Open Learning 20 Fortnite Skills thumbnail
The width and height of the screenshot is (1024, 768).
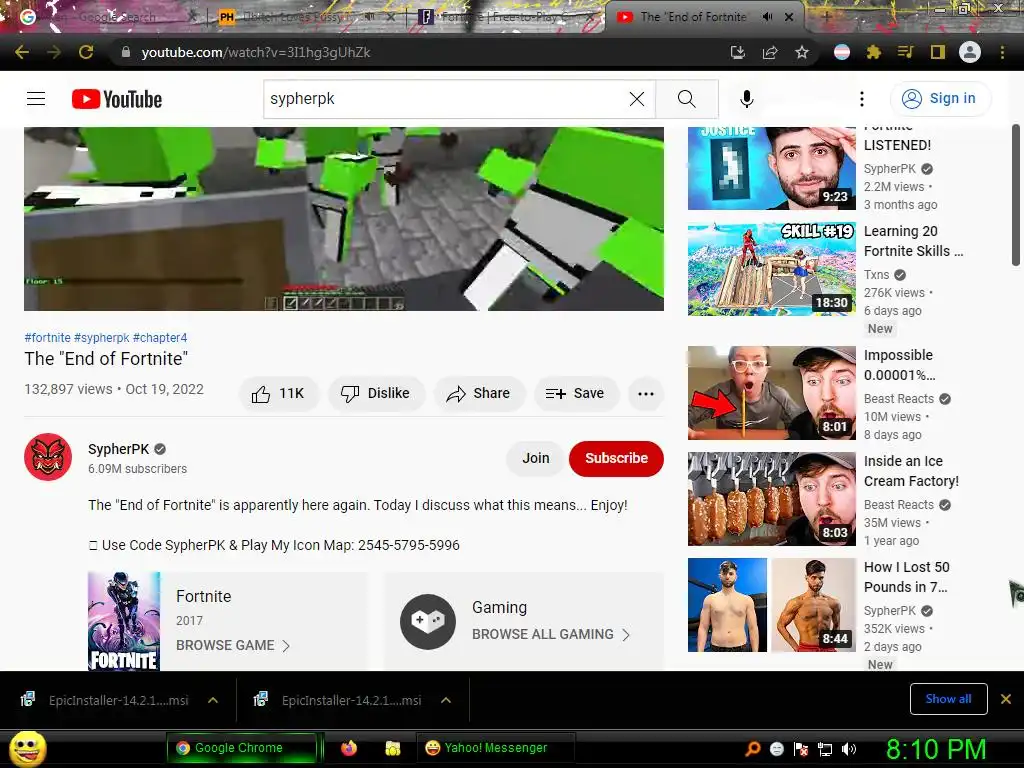[772, 268]
